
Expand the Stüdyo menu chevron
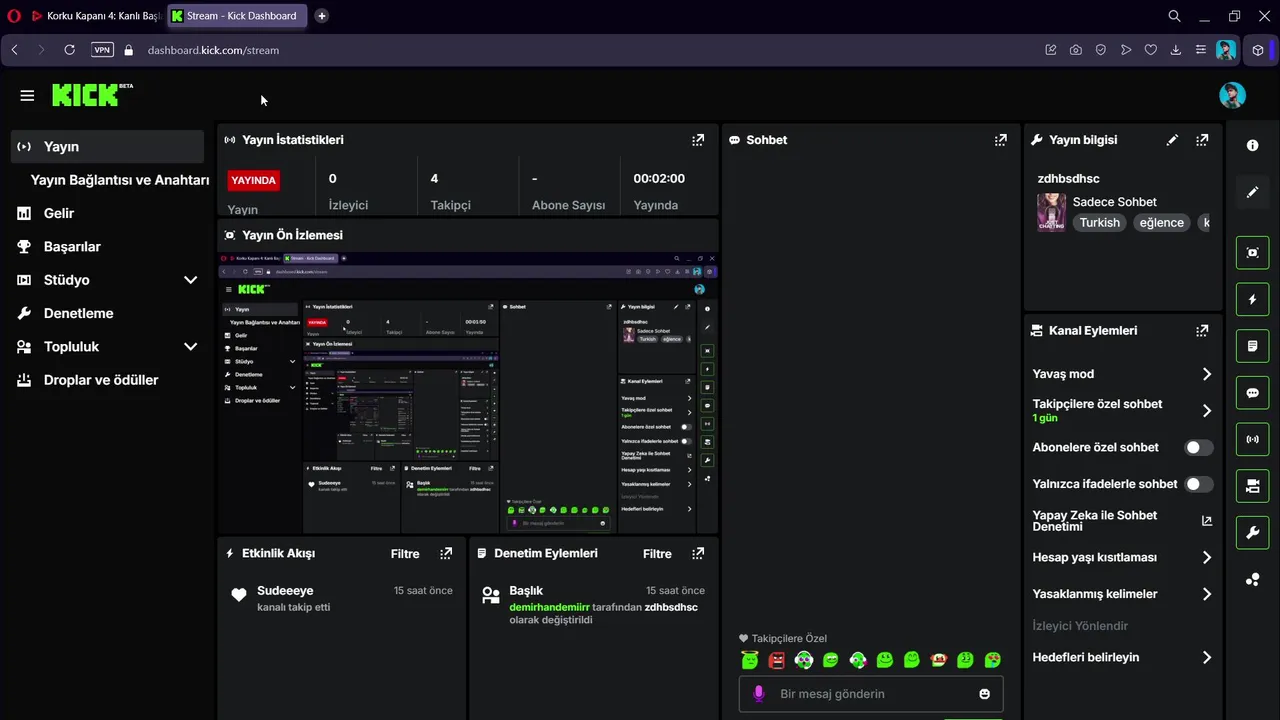click(190, 280)
